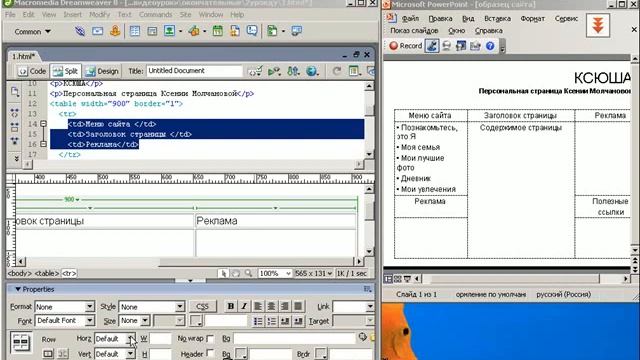Screen dimensions: 640x360
Task: Select the 1.html document tab
Action: pos(23,56)
